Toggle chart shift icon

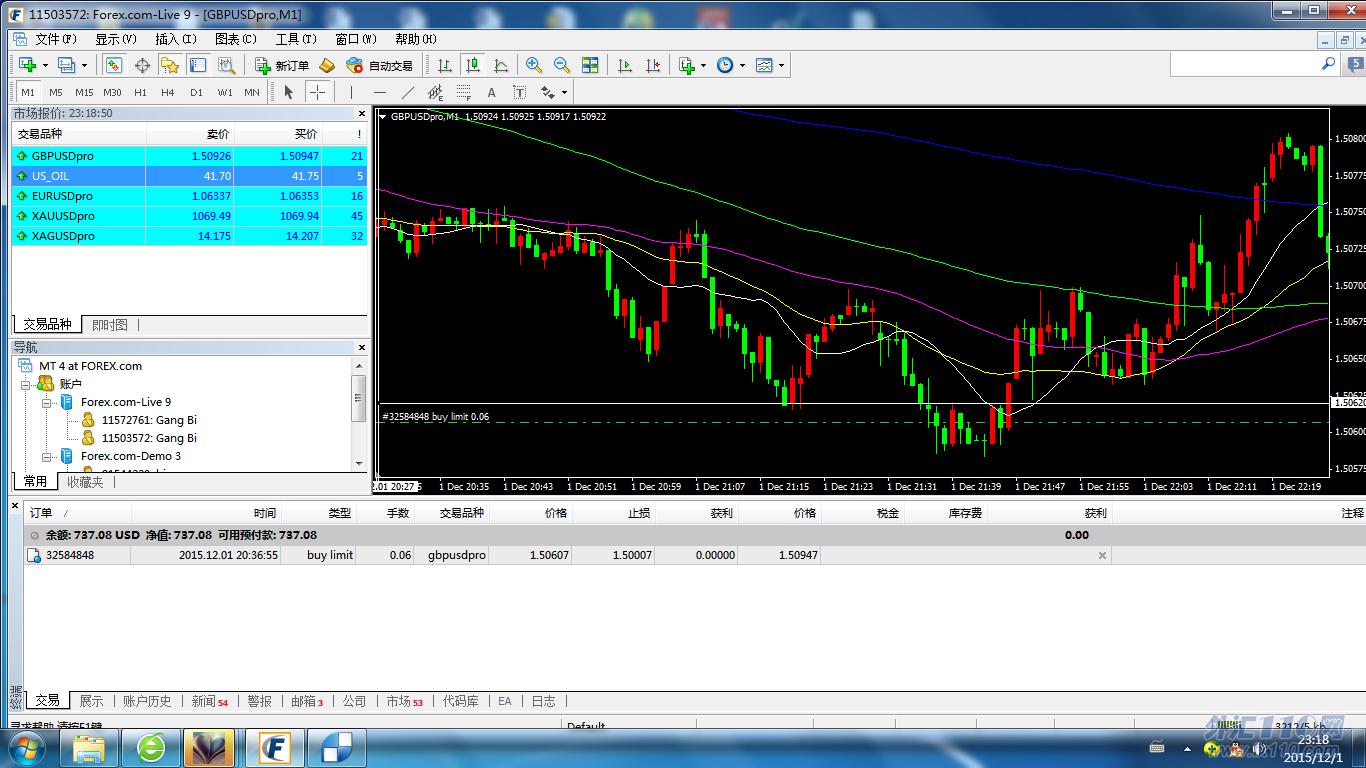653,65
